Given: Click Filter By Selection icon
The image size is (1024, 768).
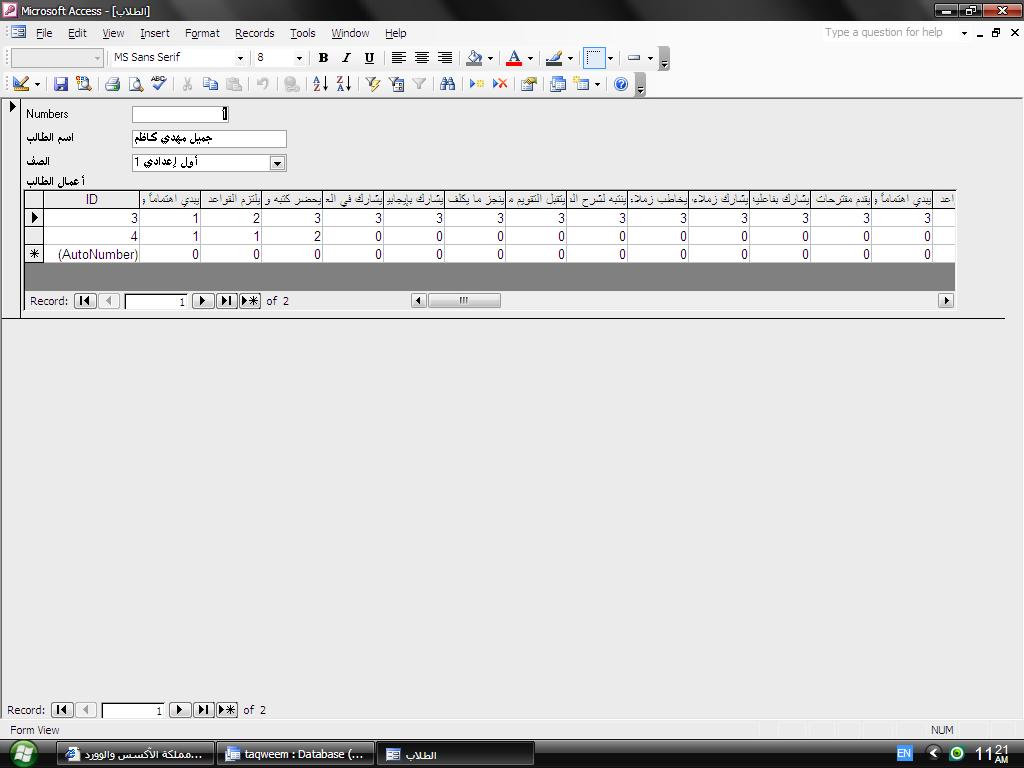Looking at the screenshot, I should point(372,84).
